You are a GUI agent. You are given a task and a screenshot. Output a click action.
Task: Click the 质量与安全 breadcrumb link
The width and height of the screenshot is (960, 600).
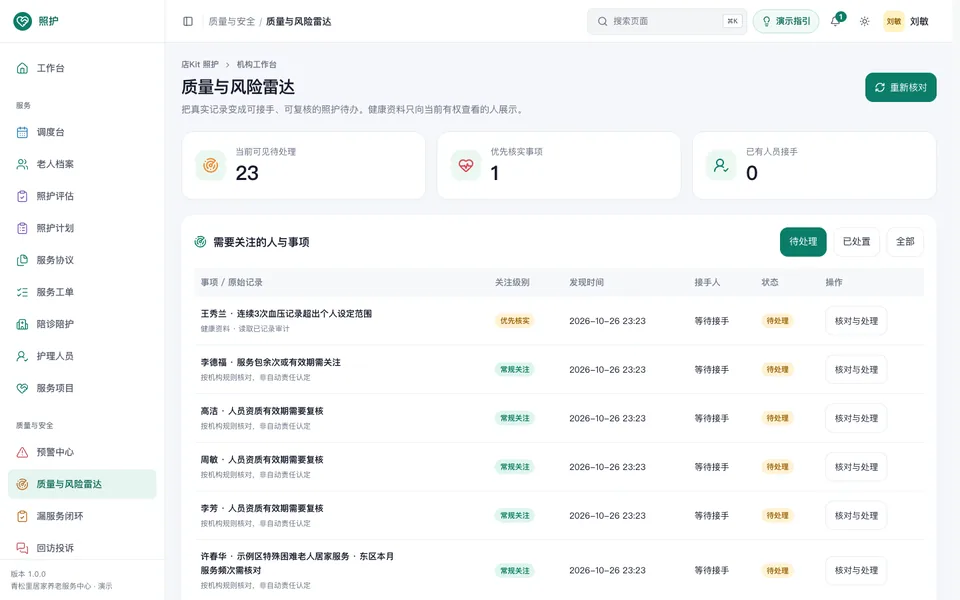231,21
